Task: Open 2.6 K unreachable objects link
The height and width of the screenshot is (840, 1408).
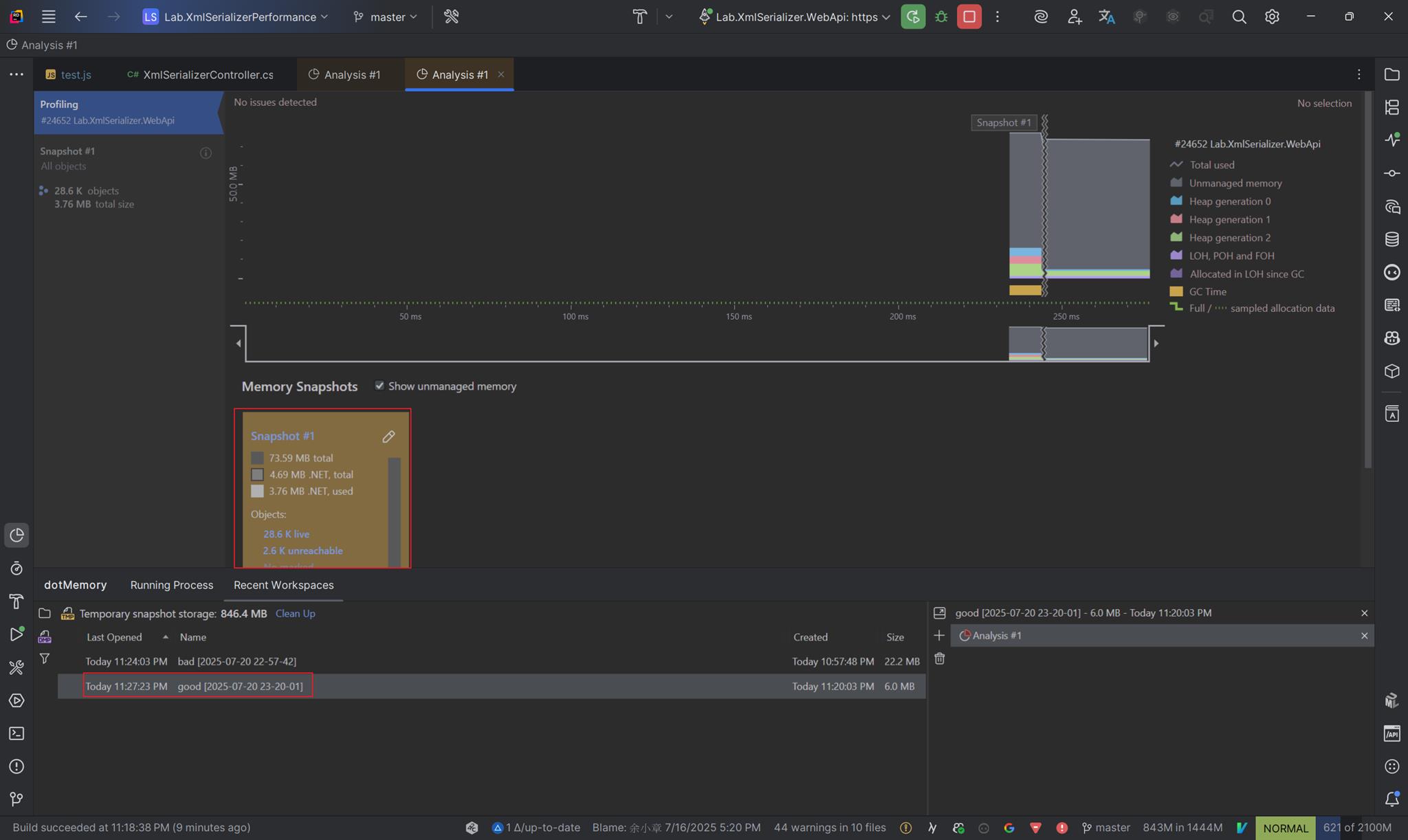Action: coord(302,551)
